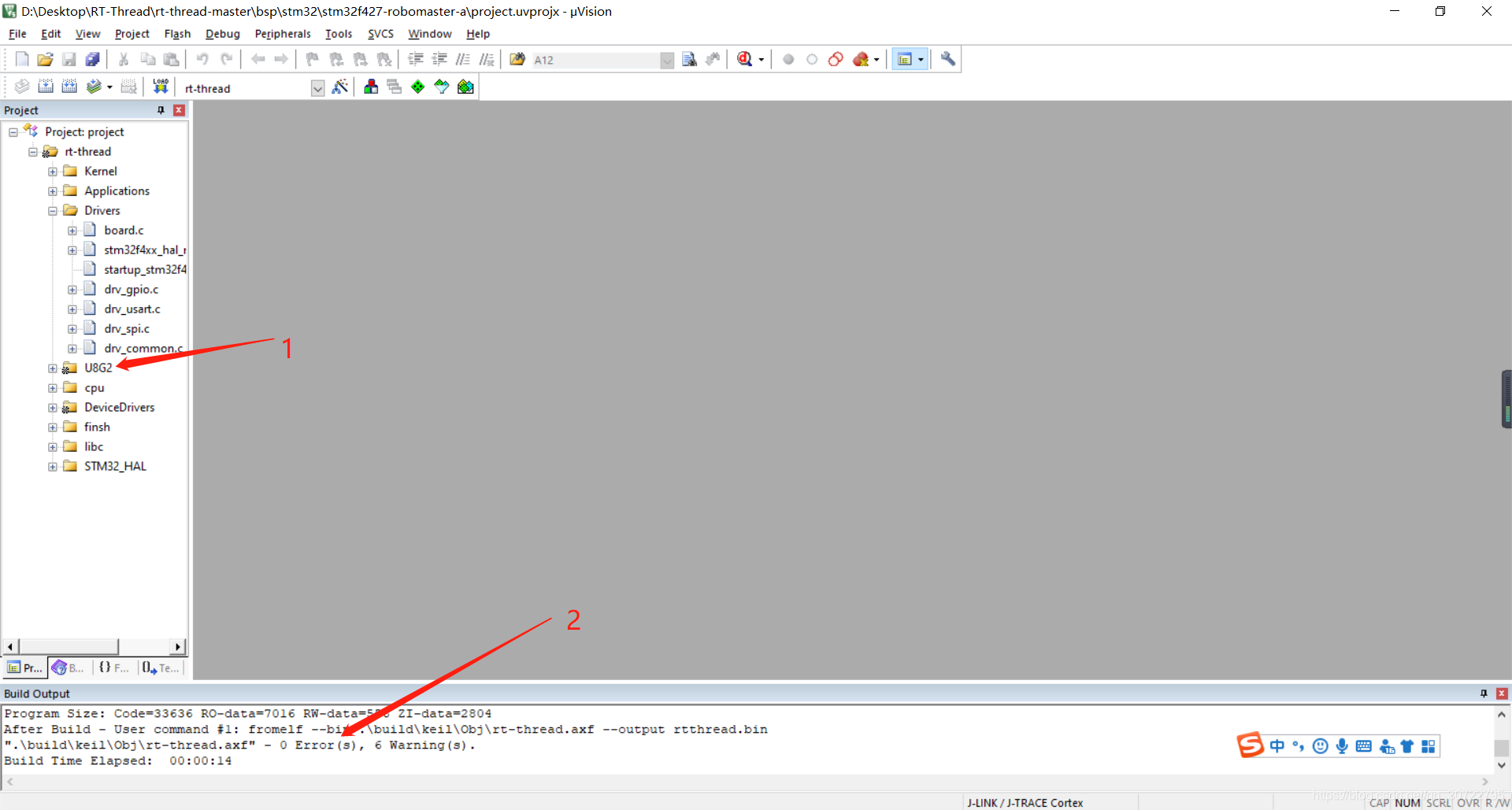Switch to Functions tab
Screen dimensions: 1512x810
114,668
